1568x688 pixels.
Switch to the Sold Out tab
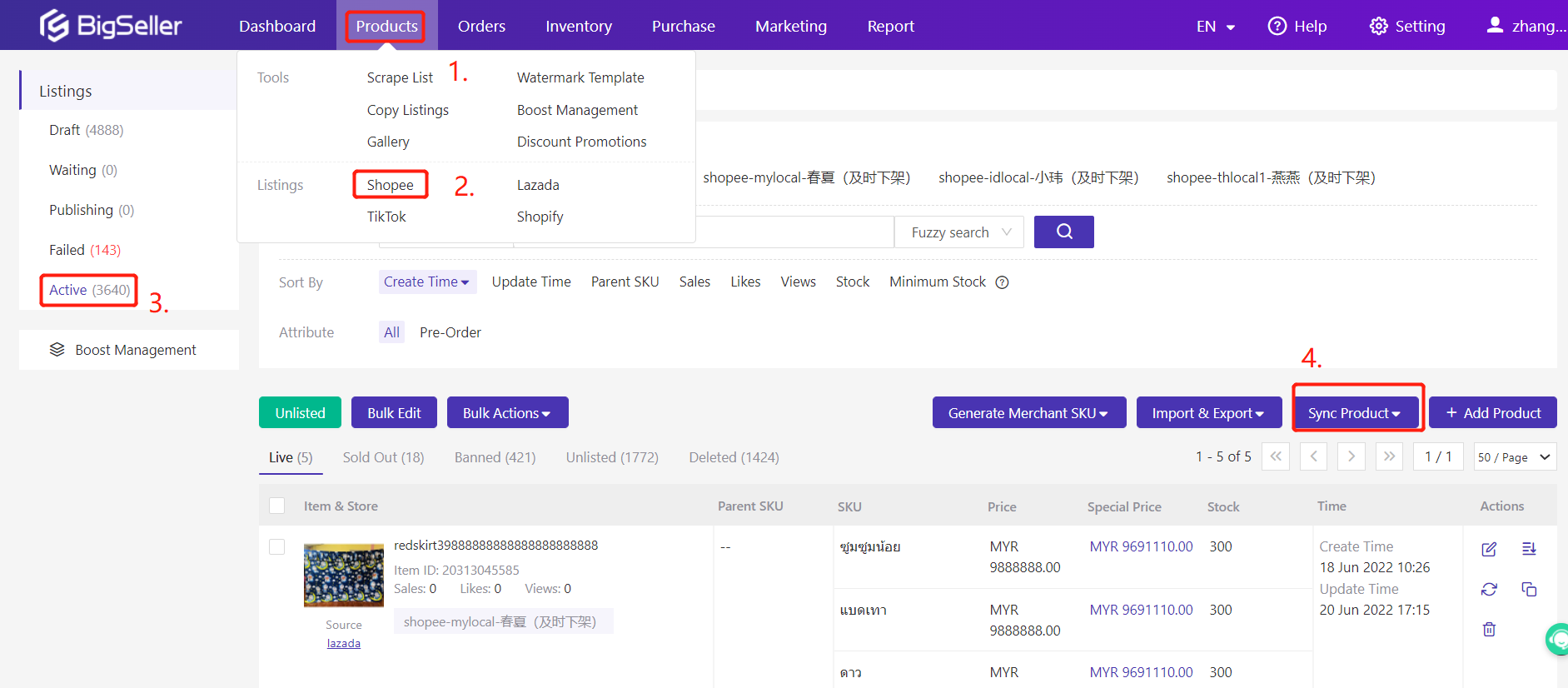coord(383,457)
